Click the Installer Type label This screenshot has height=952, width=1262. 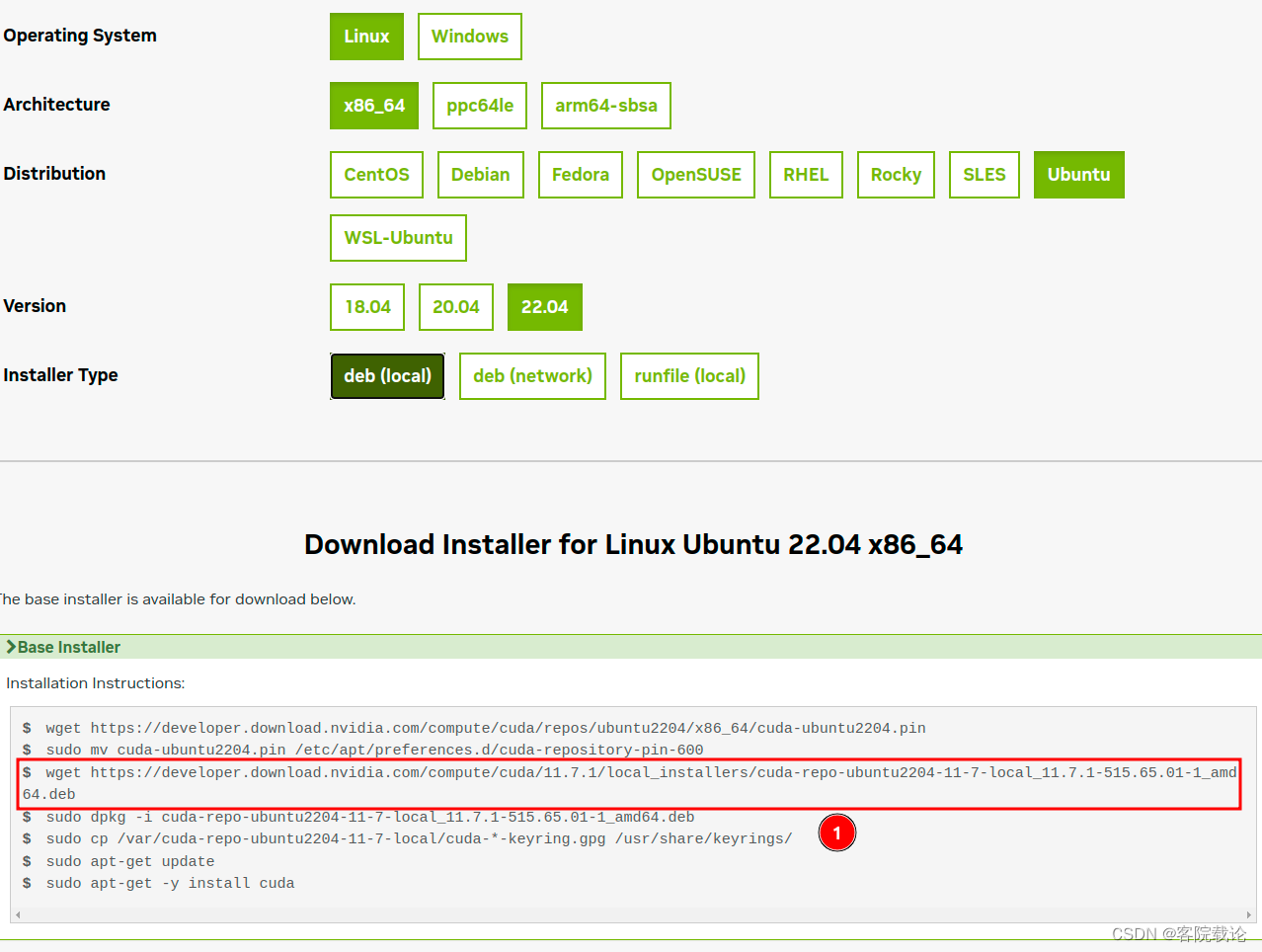(x=60, y=375)
